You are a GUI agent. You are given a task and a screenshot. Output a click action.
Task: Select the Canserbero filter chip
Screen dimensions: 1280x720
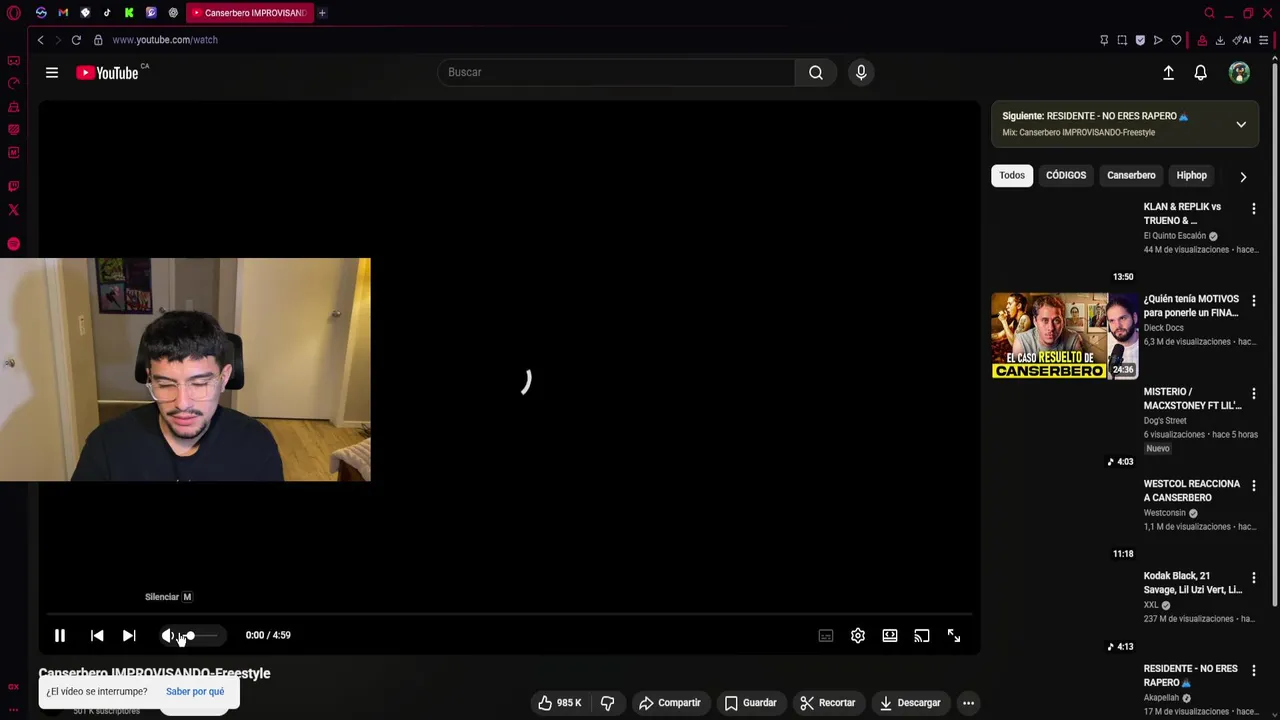point(1131,176)
